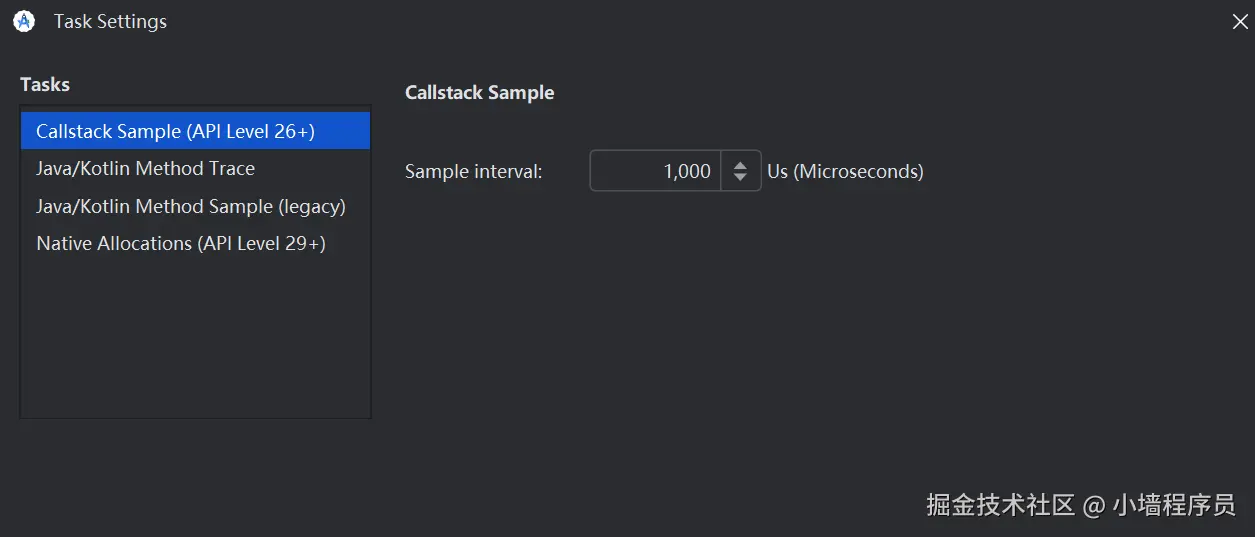Decrease sample interval with down arrow
Image resolution: width=1255 pixels, height=537 pixels.
point(740,178)
